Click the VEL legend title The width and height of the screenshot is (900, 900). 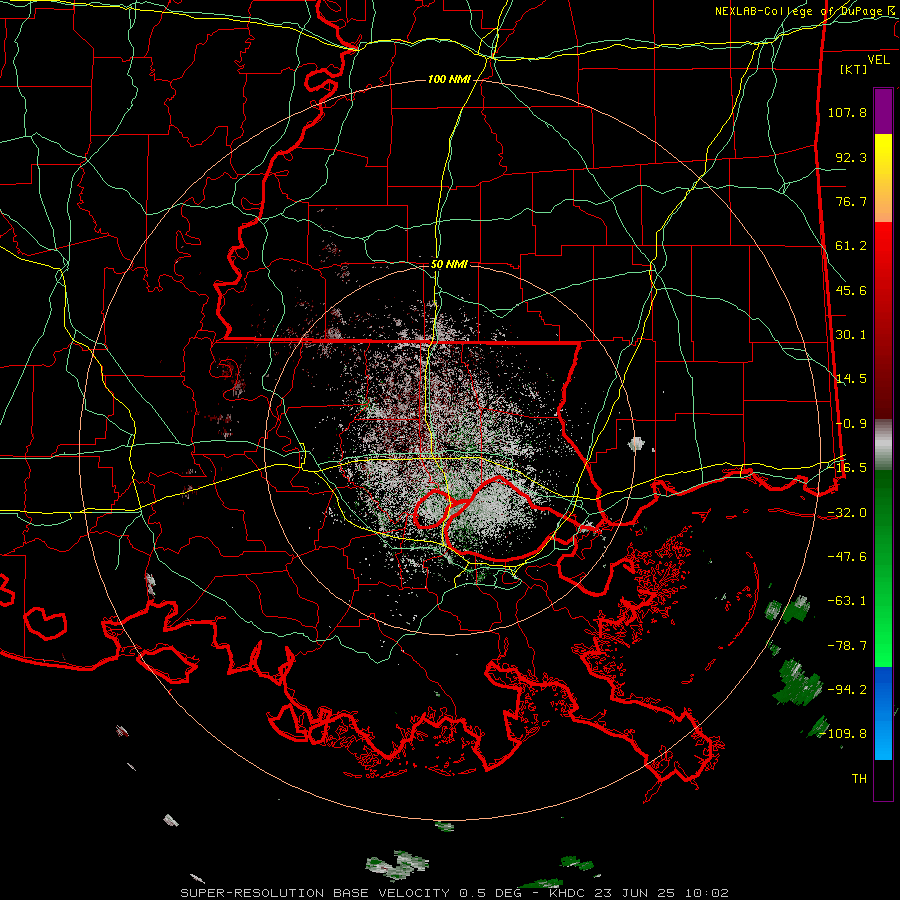point(878,60)
